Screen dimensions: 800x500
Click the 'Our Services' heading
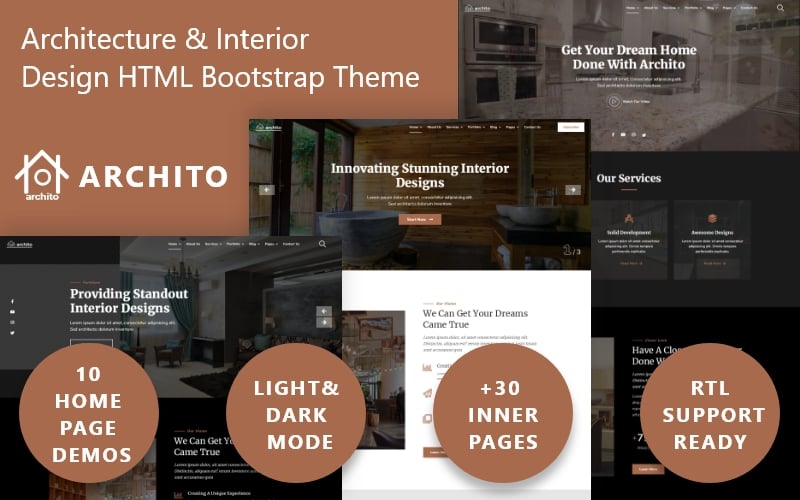(629, 178)
